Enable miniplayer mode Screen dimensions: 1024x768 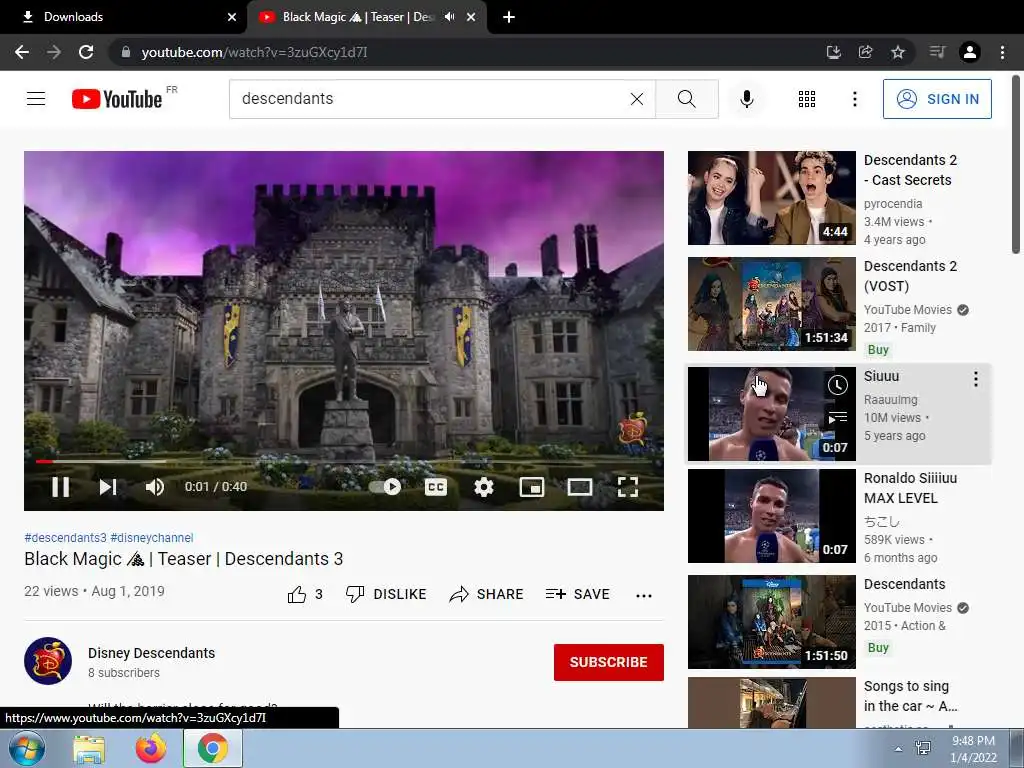[x=532, y=487]
